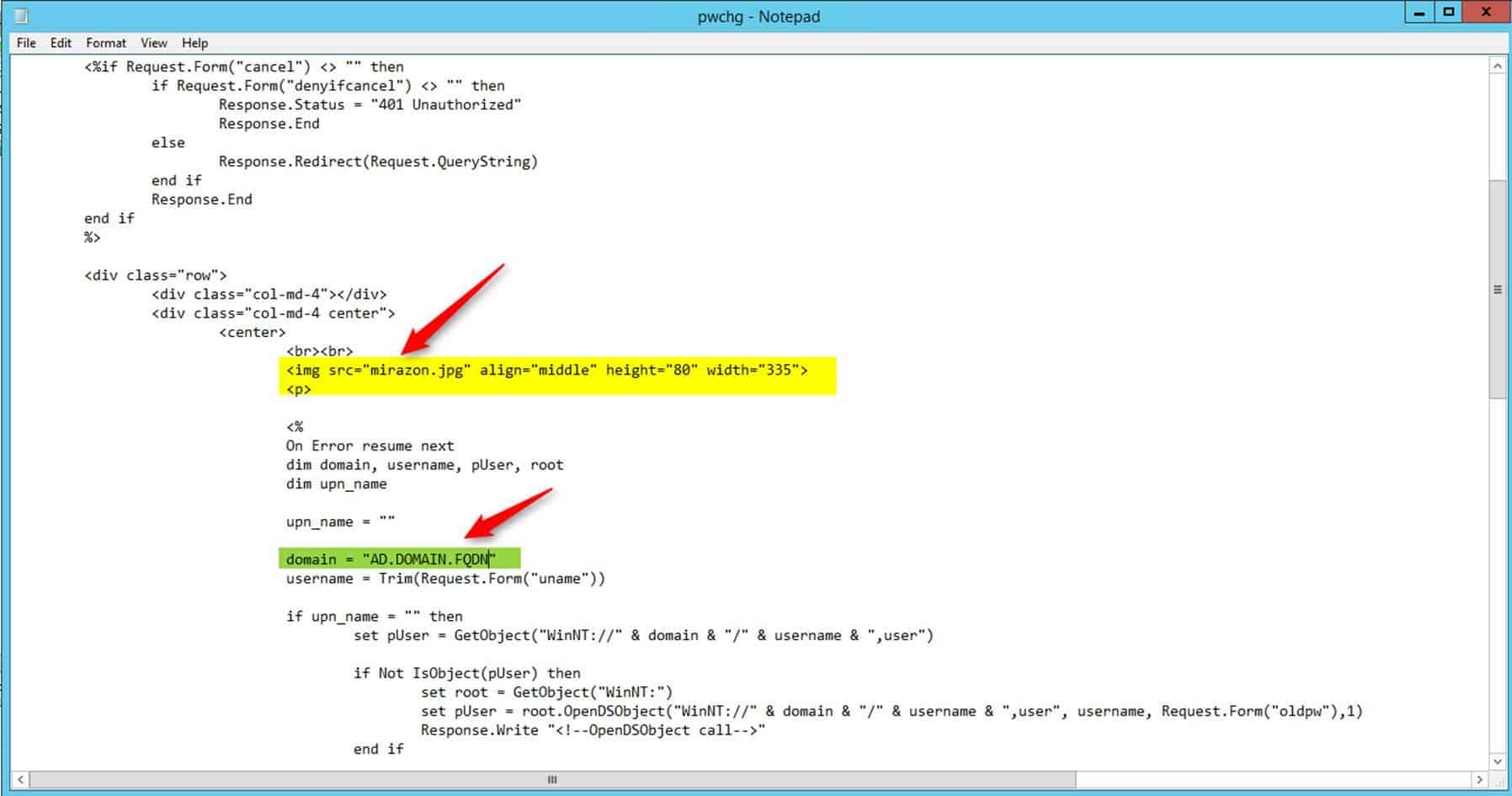Click the <br><br> line

pyautogui.click(x=319, y=350)
